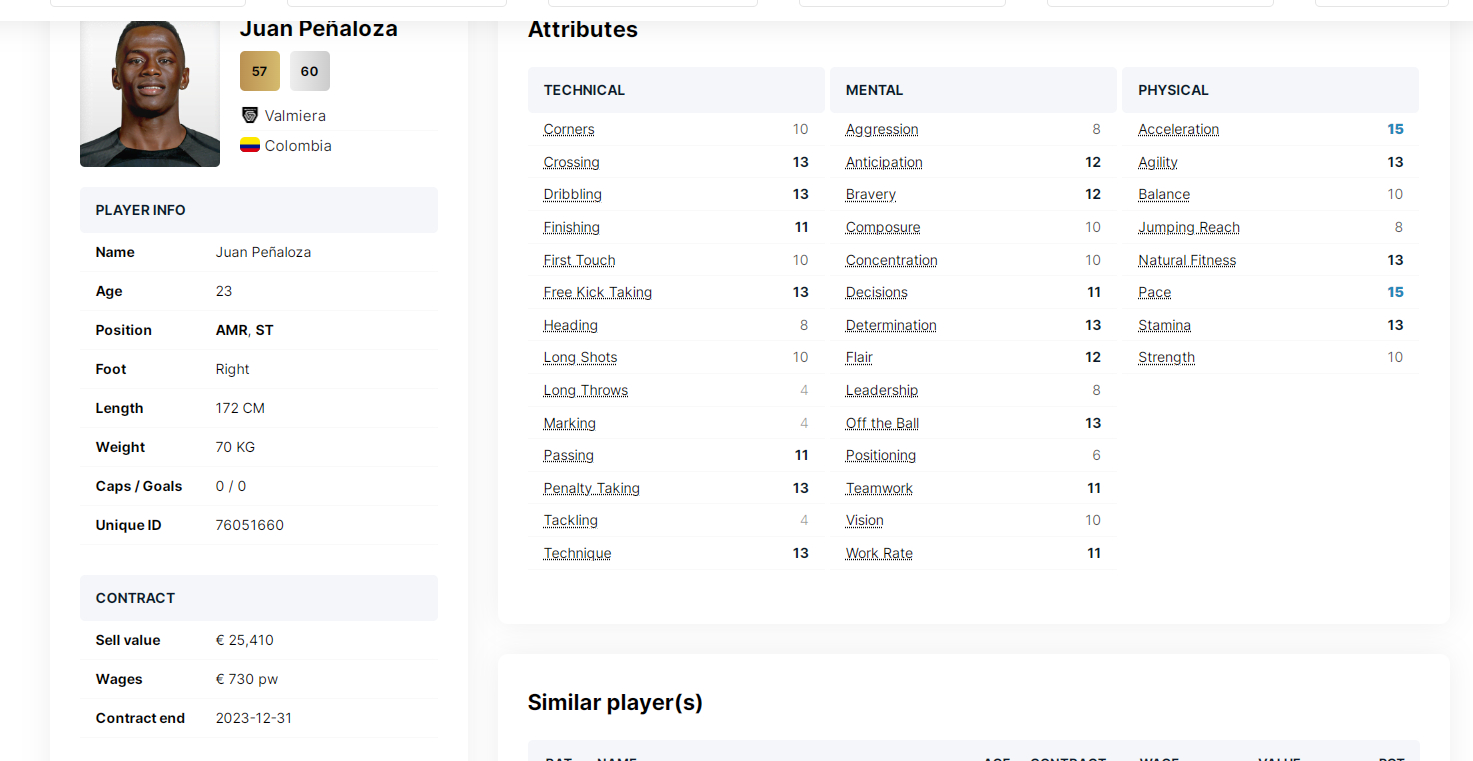The width and height of the screenshot is (1473, 761).
Task: Click the gold 57 rating badge
Action: coord(260,71)
